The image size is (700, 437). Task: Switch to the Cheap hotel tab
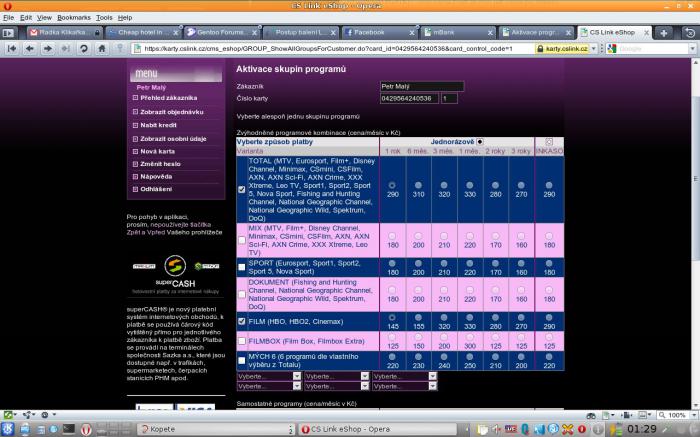tap(143, 33)
